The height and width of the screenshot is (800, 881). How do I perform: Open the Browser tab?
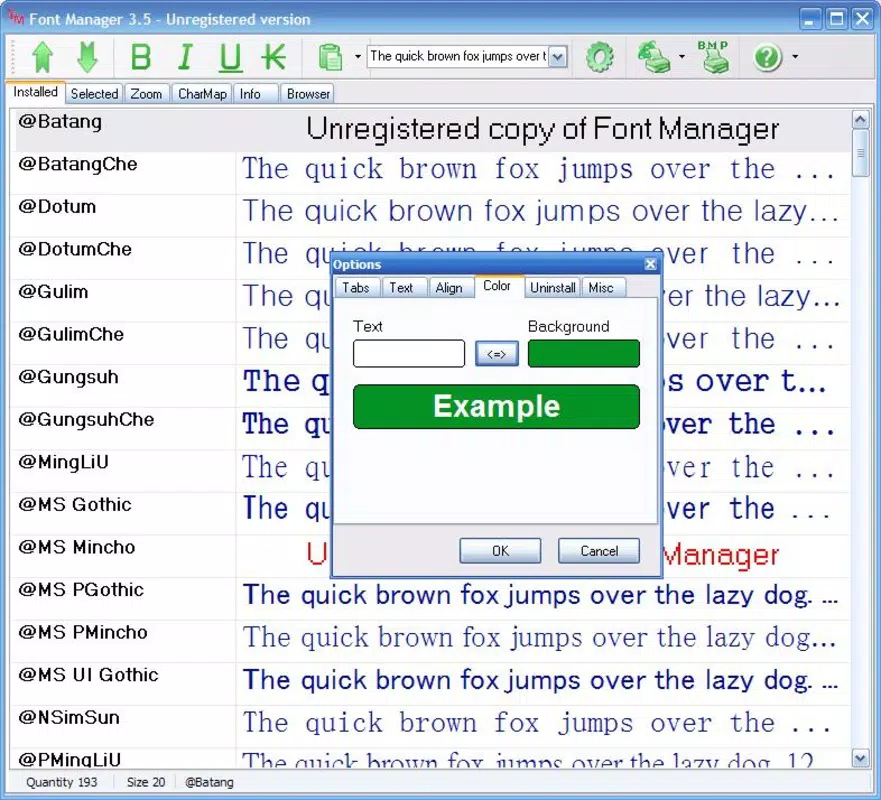(308, 94)
